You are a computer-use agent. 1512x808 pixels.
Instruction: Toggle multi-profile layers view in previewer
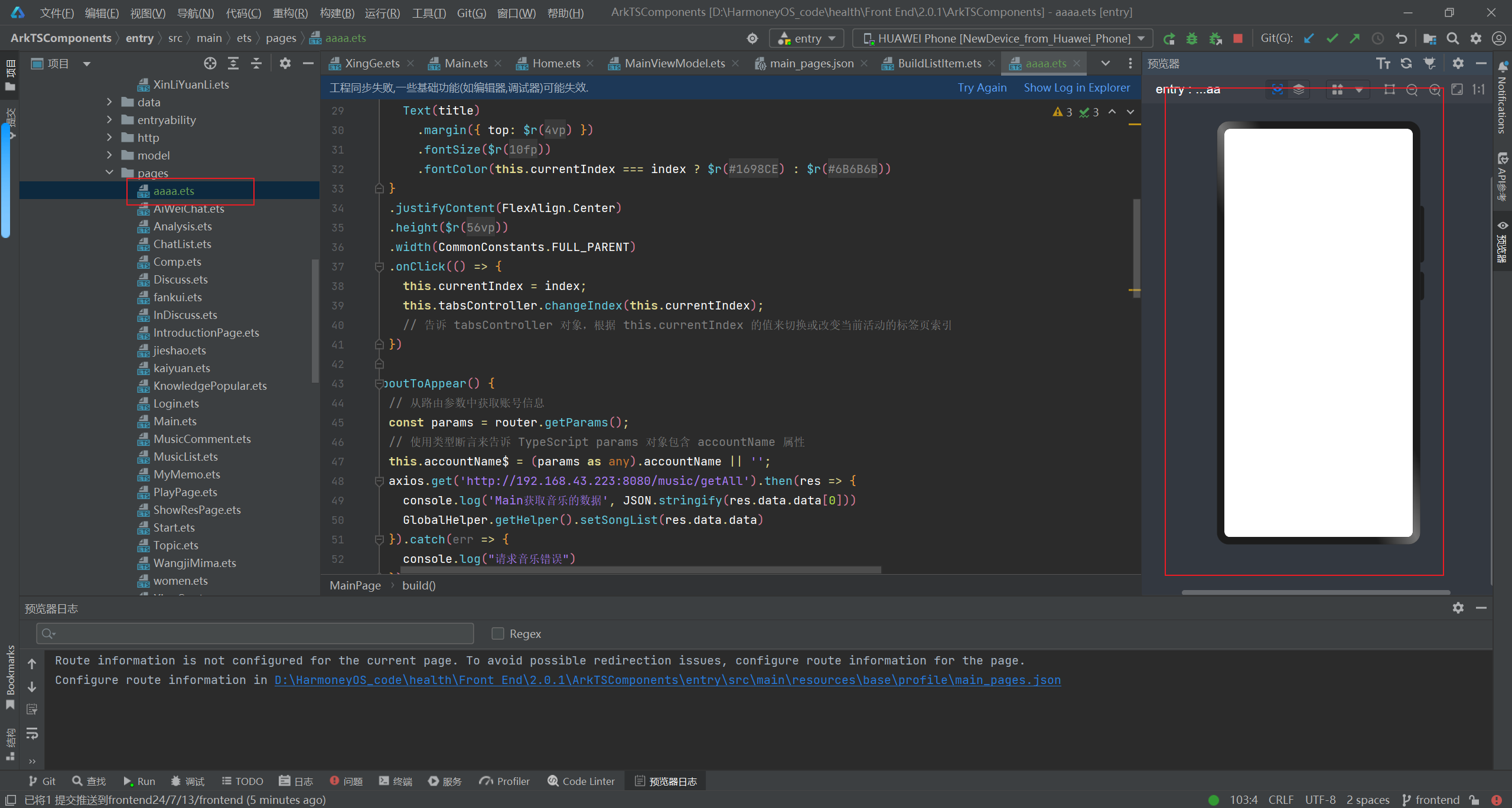pos(1298,89)
